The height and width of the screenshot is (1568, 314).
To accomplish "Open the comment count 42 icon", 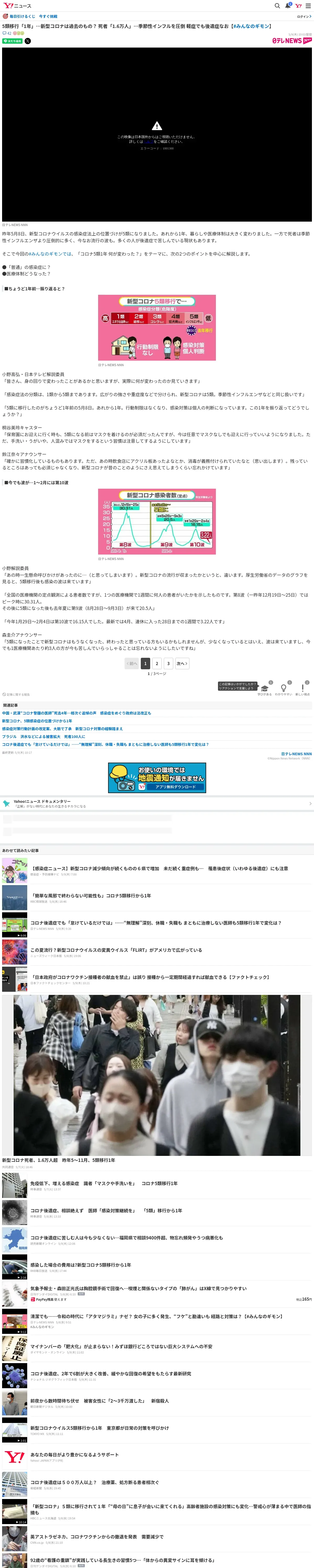I will click(7, 33).
